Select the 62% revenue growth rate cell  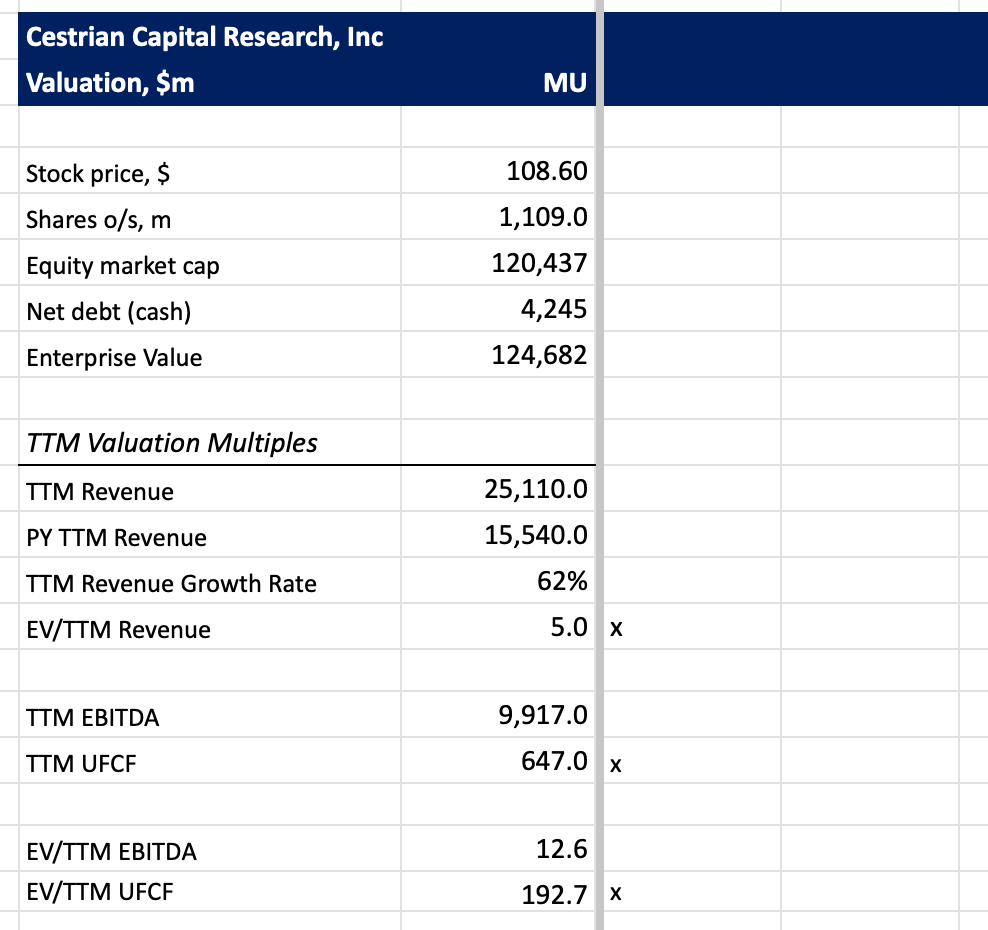561,583
